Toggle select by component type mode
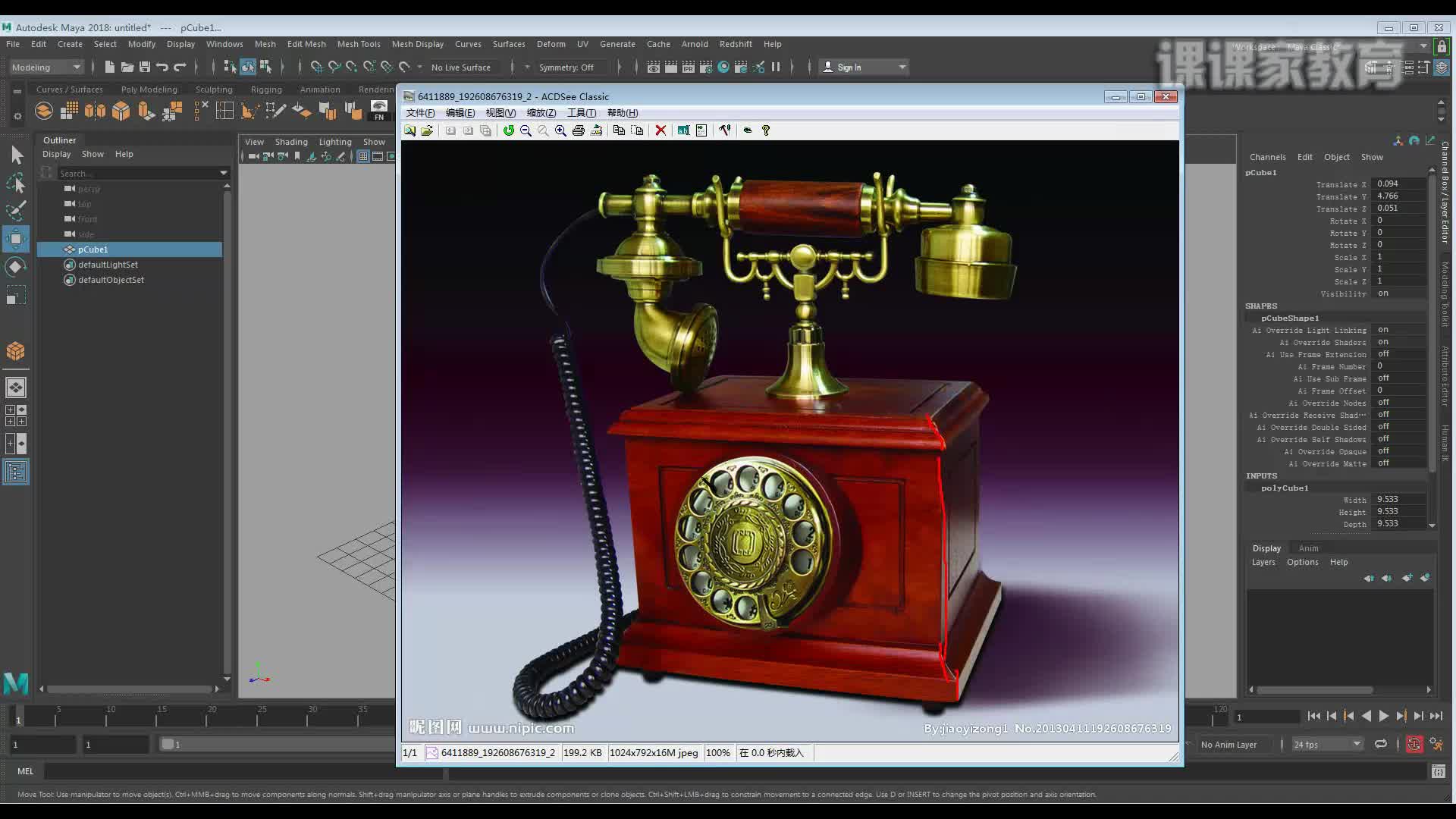 click(x=265, y=67)
